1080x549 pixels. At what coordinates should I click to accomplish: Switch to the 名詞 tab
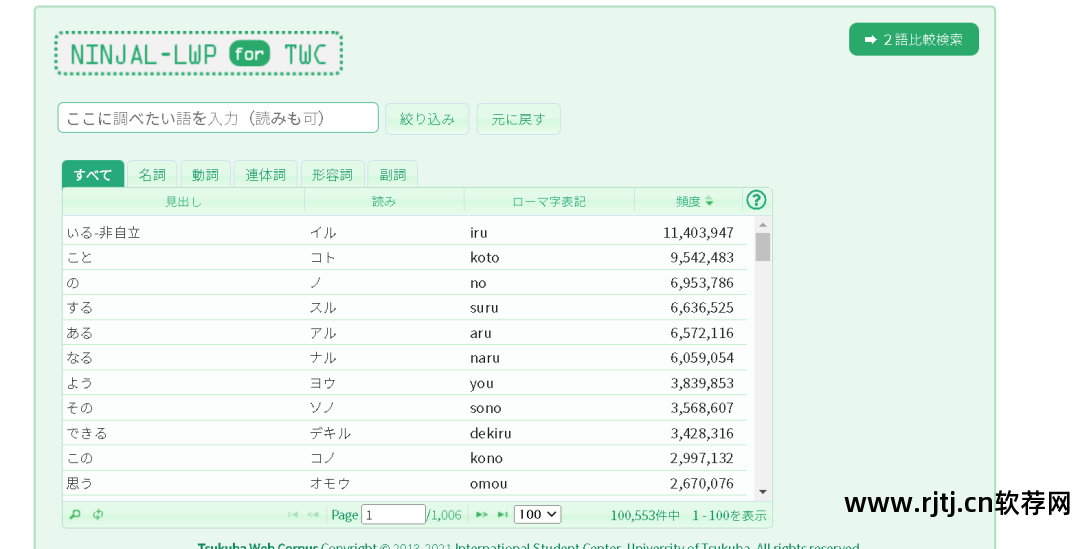tap(152, 174)
